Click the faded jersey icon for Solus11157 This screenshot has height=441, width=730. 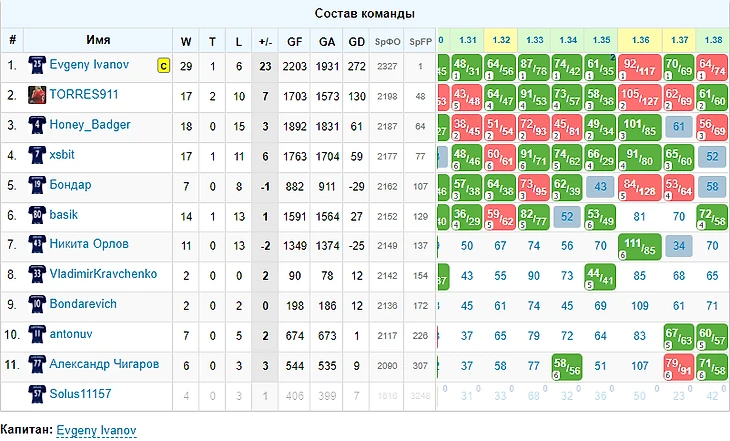38,395
